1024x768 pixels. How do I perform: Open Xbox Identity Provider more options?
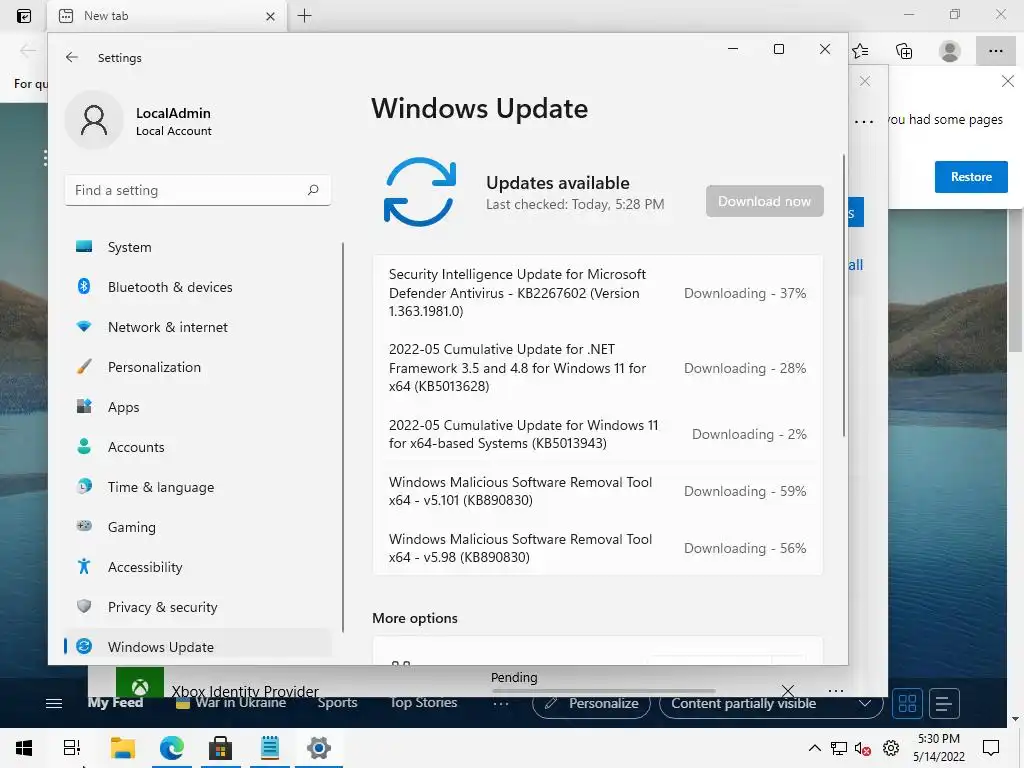click(x=836, y=690)
